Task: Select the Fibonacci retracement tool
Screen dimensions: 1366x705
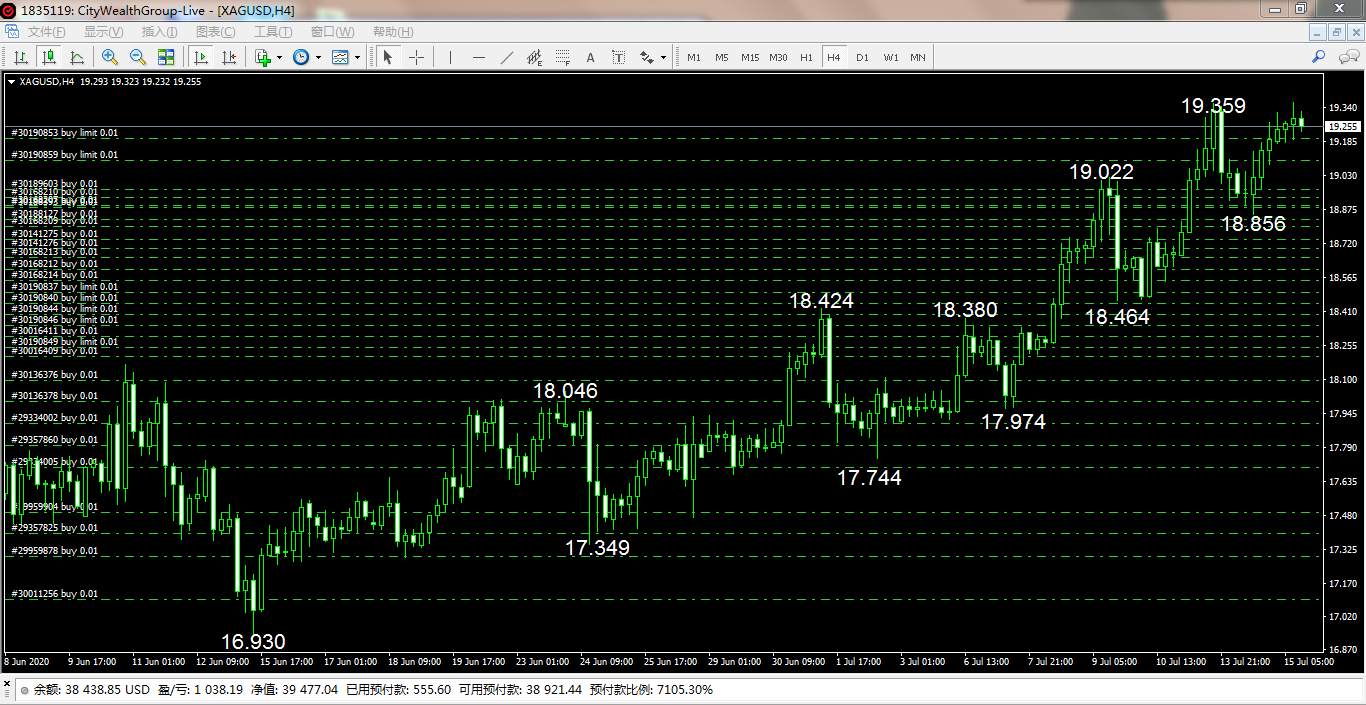Action: [562, 57]
